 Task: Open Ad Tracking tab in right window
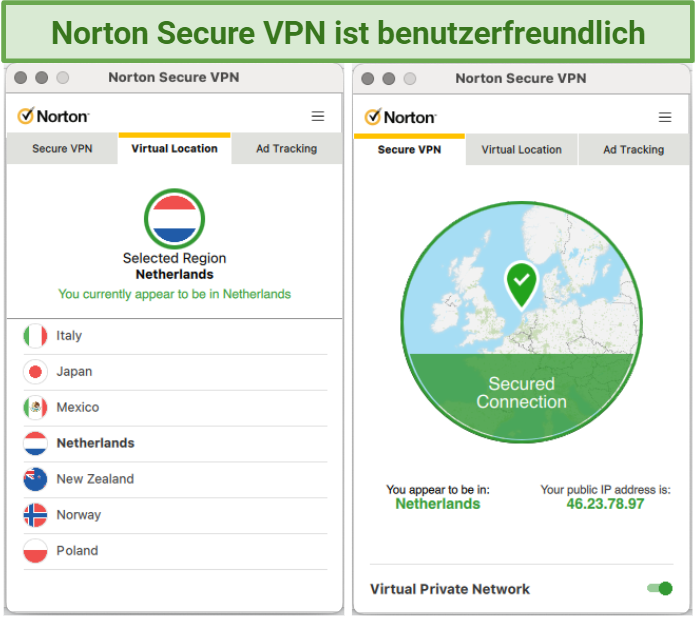pyautogui.click(x=633, y=150)
